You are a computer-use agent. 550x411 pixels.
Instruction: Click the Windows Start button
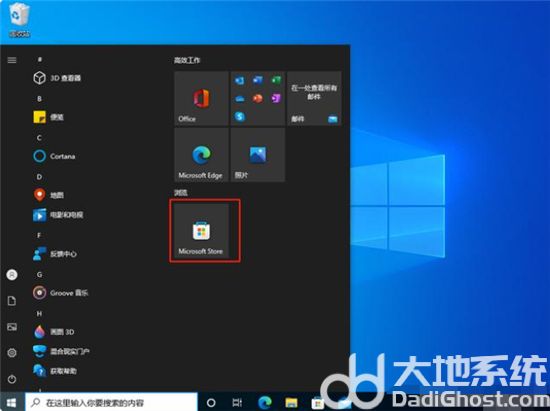tap(12, 403)
